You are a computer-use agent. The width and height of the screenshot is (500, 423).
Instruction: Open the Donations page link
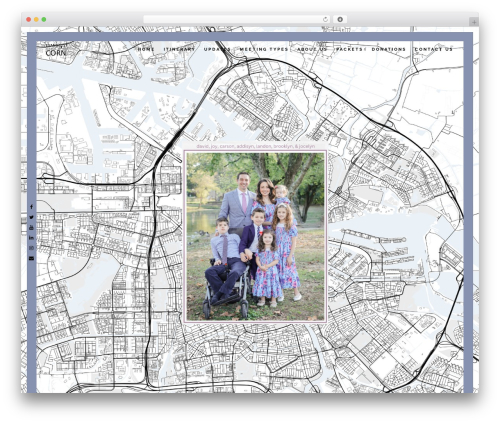[389, 49]
